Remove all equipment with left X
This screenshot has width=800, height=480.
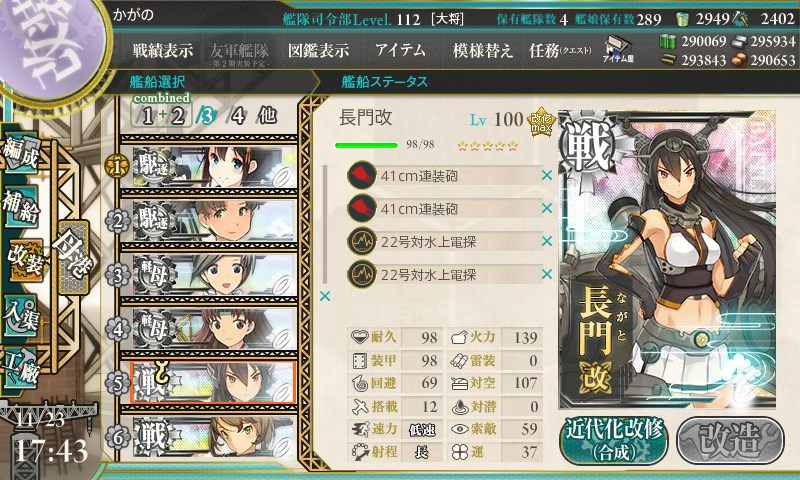325,296
